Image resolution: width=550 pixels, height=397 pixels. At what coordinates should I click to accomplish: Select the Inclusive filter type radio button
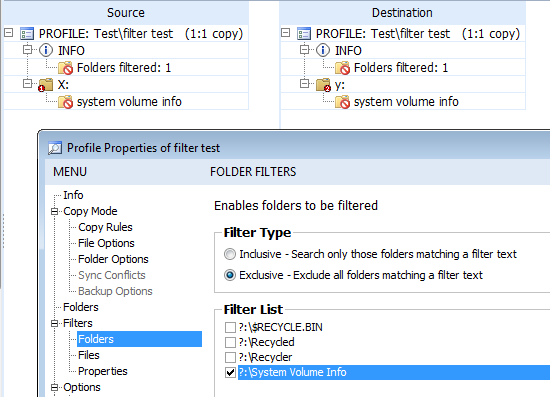click(x=230, y=254)
